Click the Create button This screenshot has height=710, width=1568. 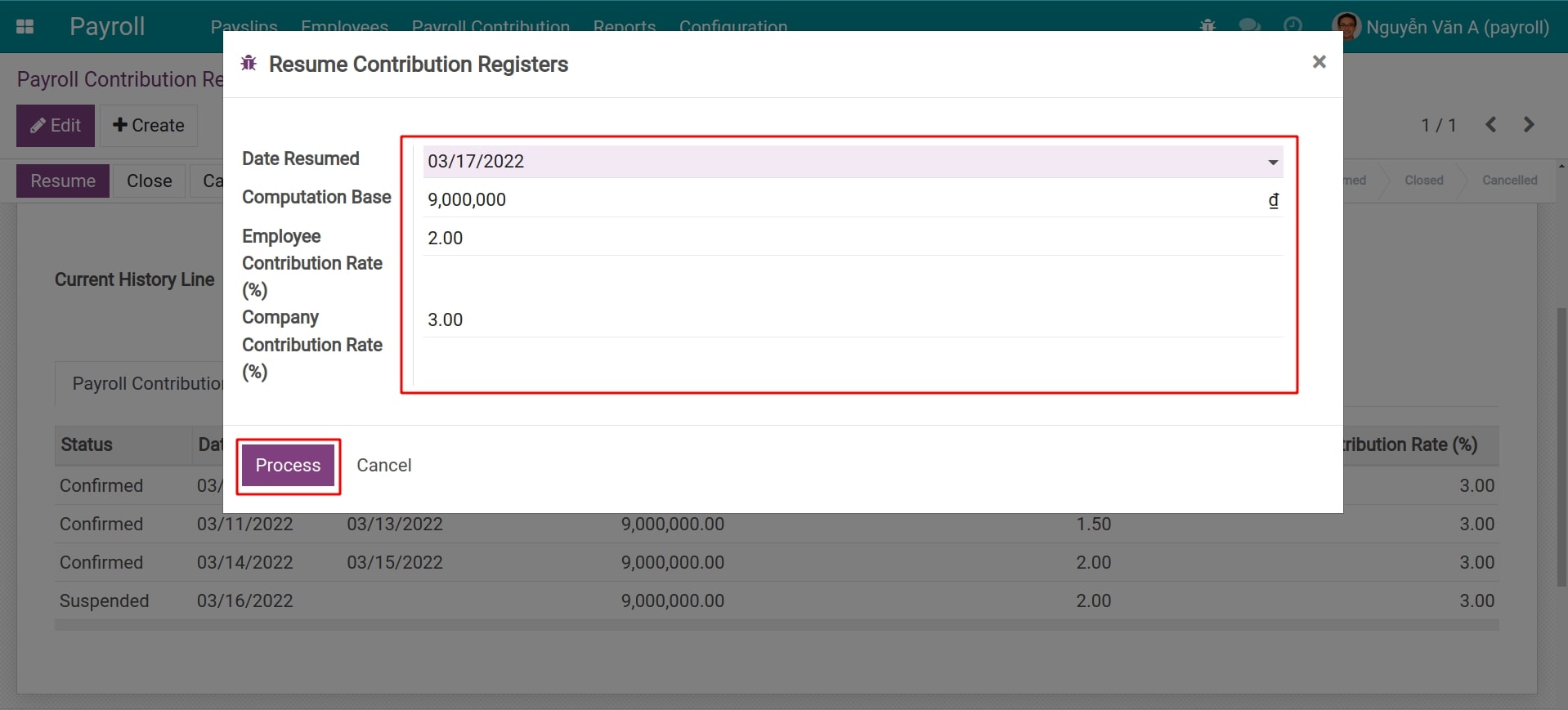coord(149,126)
